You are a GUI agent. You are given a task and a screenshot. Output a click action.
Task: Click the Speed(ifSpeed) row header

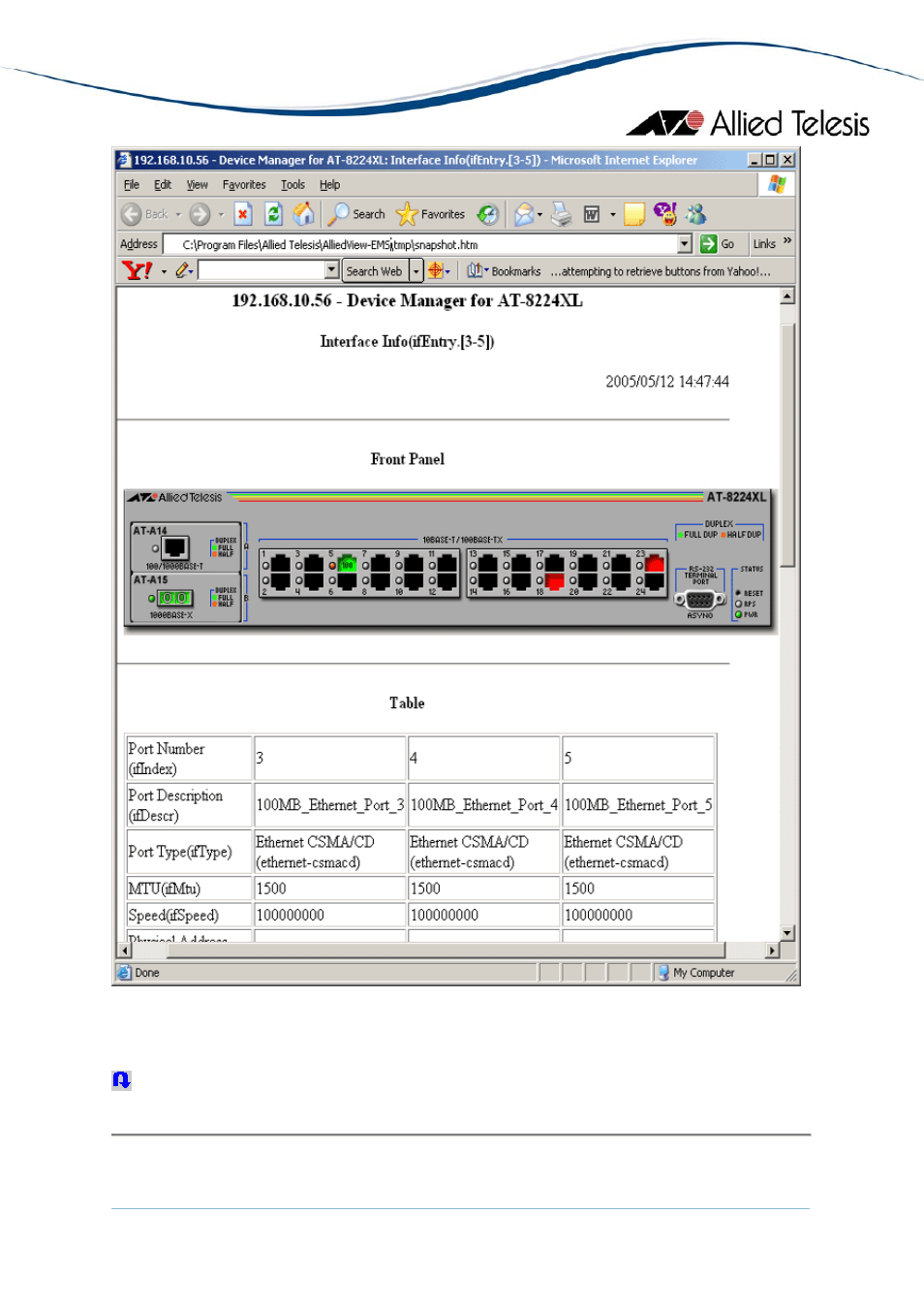[189, 915]
